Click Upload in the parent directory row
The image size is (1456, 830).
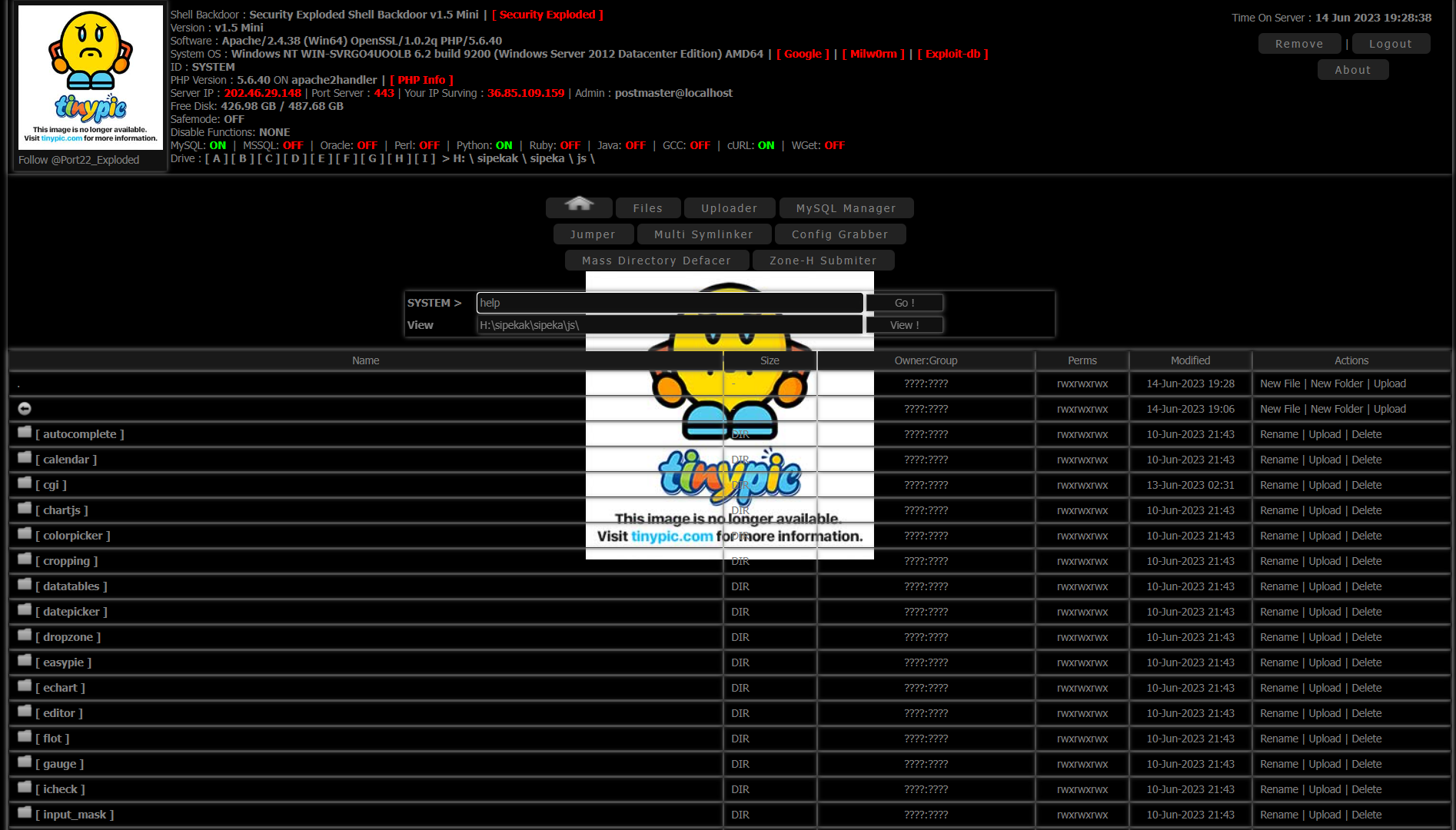(x=1390, y=409)
